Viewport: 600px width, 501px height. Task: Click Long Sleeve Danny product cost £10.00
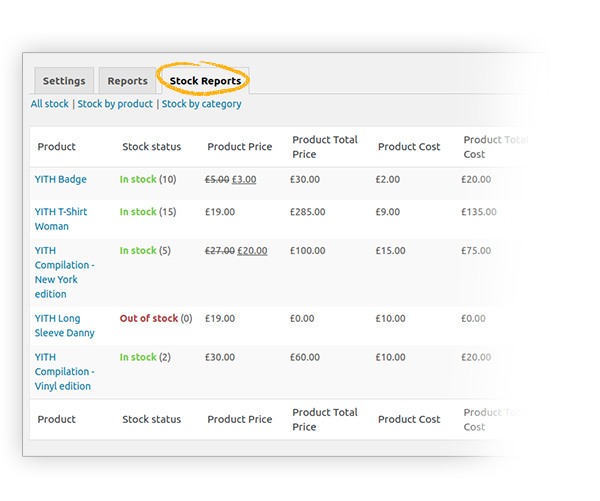coord(390,318)
